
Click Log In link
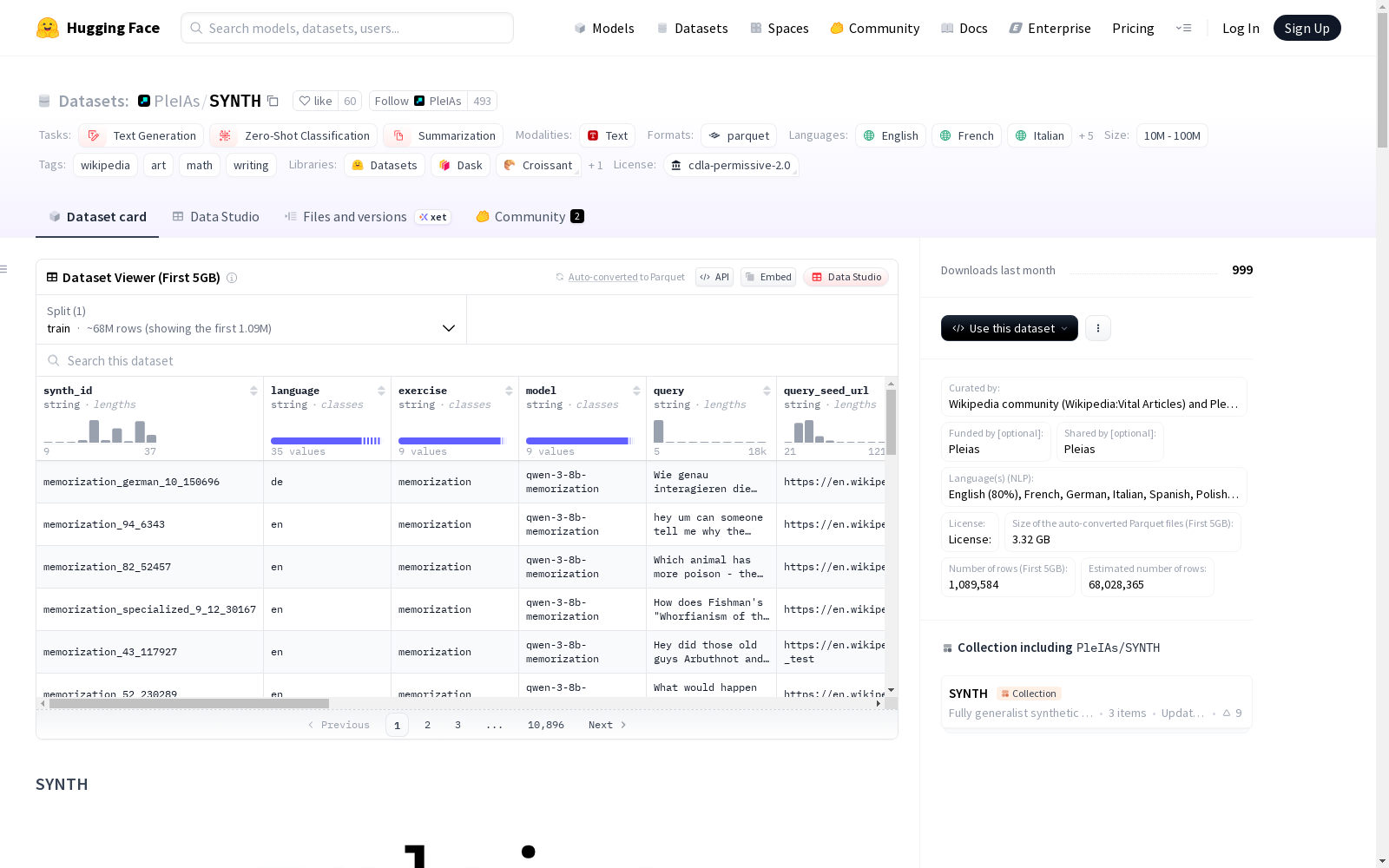[x=1241, y=28]
